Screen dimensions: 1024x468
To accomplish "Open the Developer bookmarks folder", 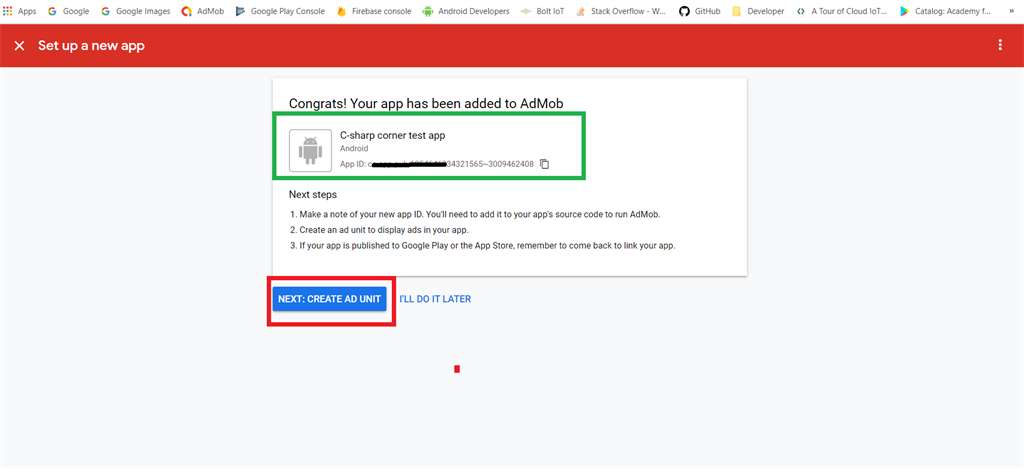I will [758, 11].
